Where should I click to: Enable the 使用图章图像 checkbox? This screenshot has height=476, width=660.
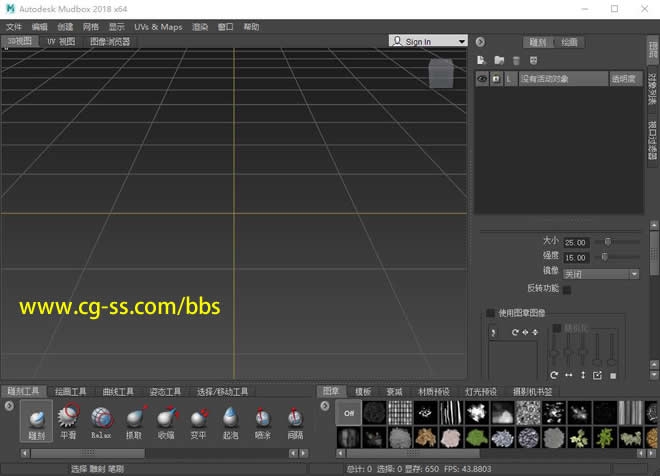(x=491, y=313)
